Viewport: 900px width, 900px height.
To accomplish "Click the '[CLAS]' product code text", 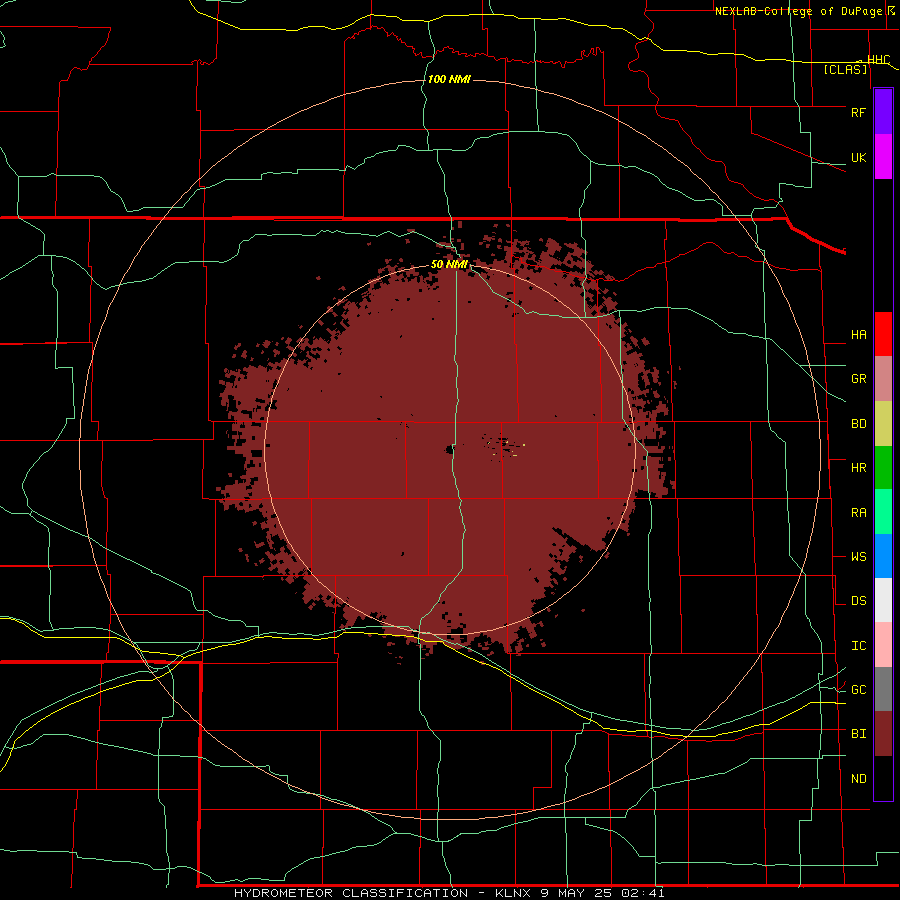I will point(845,69).
